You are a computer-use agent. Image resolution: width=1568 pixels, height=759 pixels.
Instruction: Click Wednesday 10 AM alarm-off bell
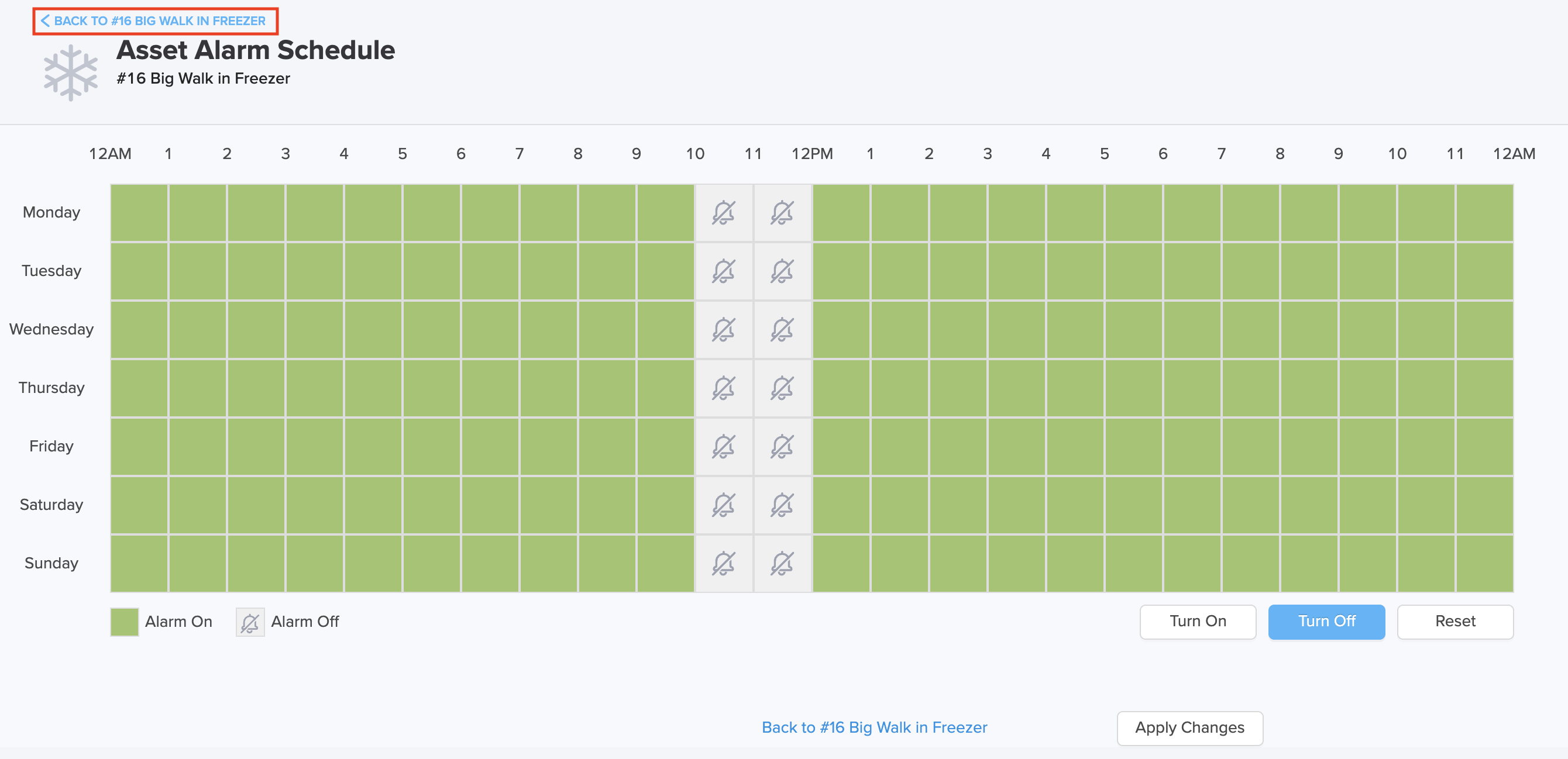tap(724, 330)
